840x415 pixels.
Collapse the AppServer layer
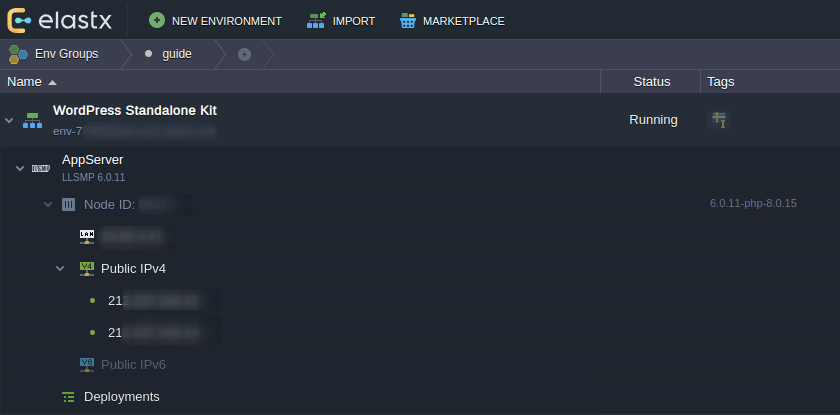(x=20, y=168)
